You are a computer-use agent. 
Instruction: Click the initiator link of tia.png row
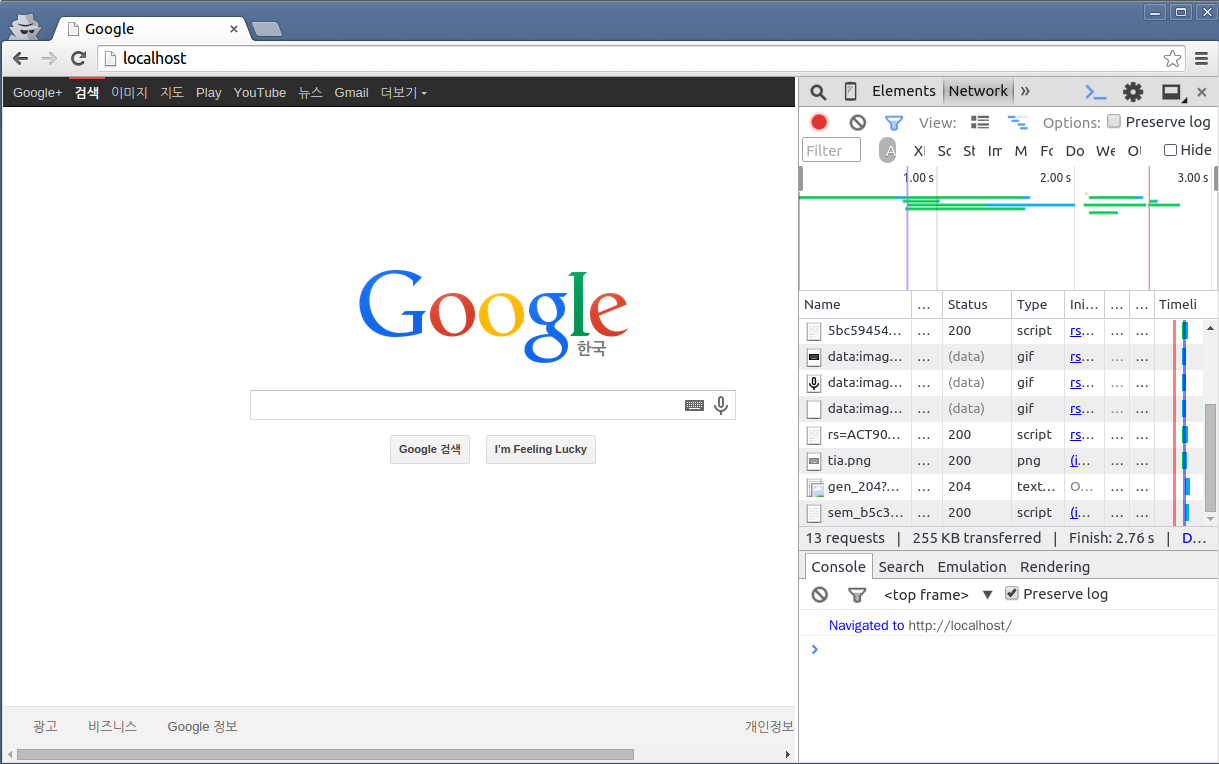tap(1081, 461)
